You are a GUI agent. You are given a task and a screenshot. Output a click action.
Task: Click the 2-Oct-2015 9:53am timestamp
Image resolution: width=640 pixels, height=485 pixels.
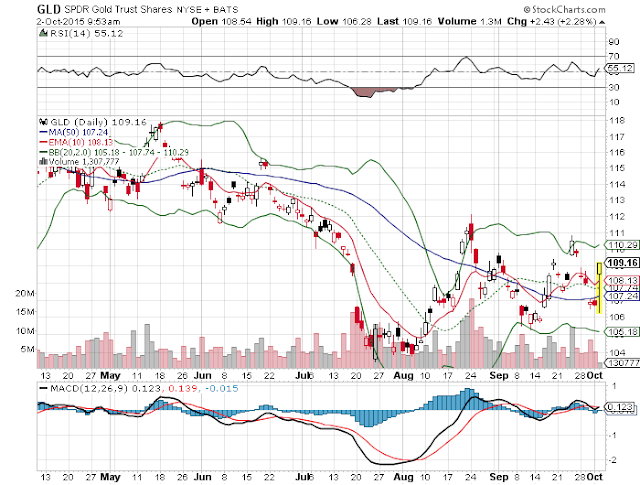[78, 22]
